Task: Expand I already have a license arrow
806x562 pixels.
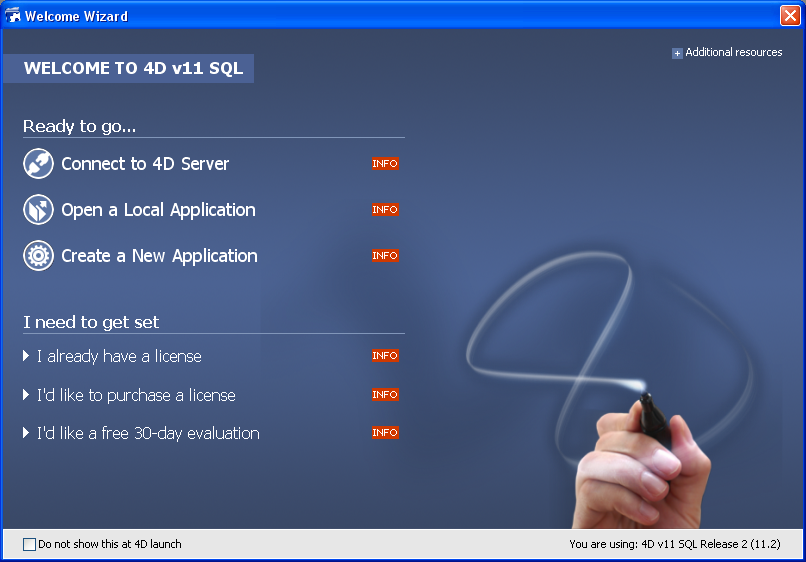Action: (x=27, y=356)
